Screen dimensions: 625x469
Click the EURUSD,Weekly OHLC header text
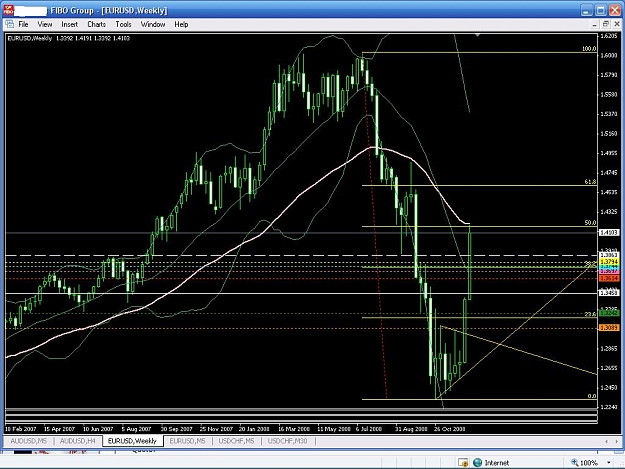69,38
